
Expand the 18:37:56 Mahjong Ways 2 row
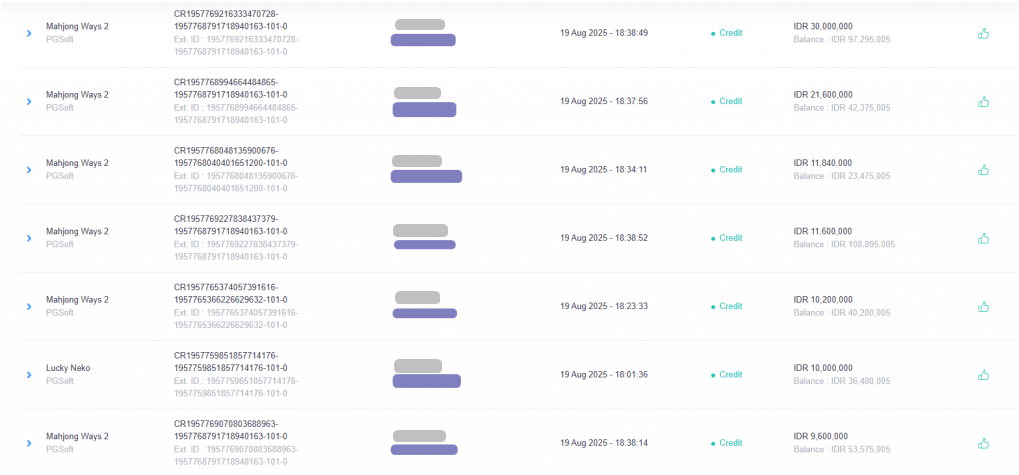pos(29,101)
